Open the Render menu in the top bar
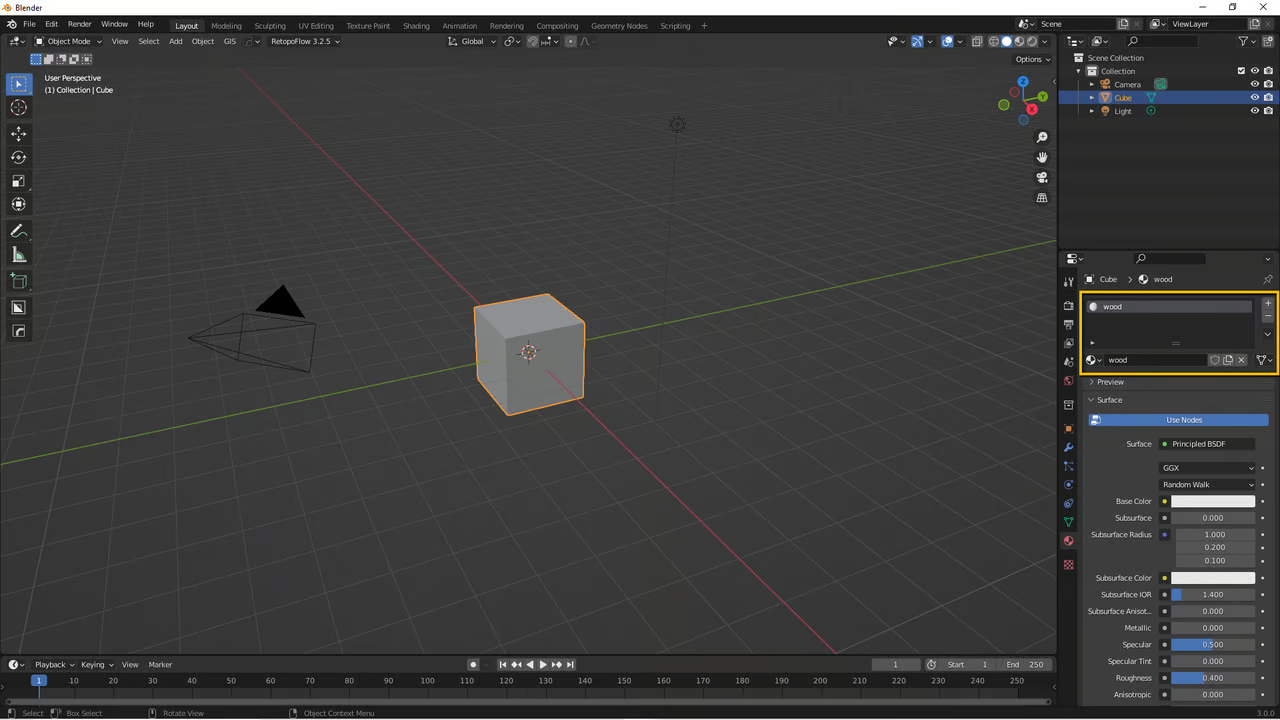Image resolution: width=1280 pixels, height=720 pixels. coord(79,24)
